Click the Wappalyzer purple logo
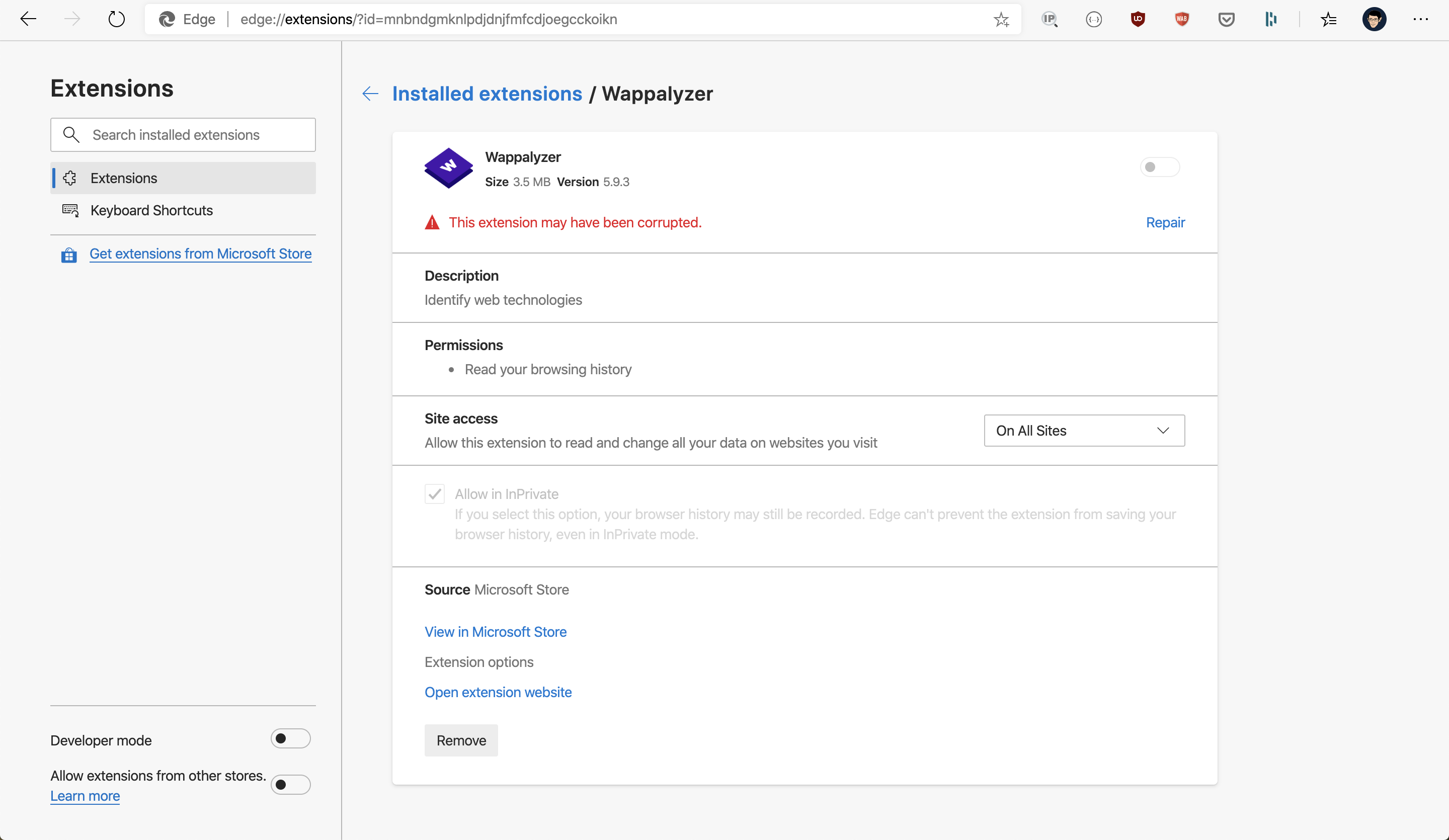The height and width of the screenshot is (840, 1449). [x=448, y=168]
